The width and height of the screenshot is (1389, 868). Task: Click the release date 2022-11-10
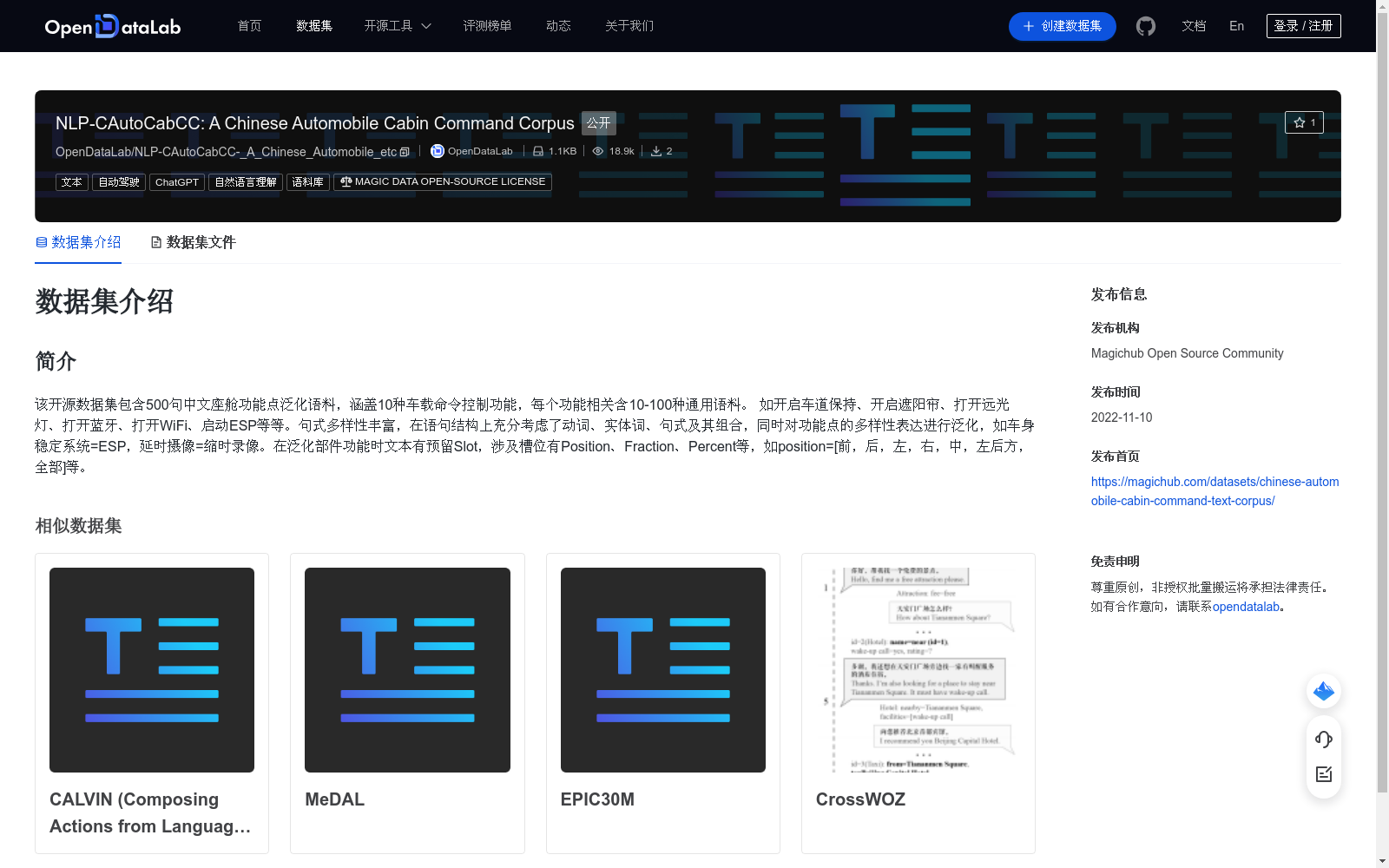1122,418
